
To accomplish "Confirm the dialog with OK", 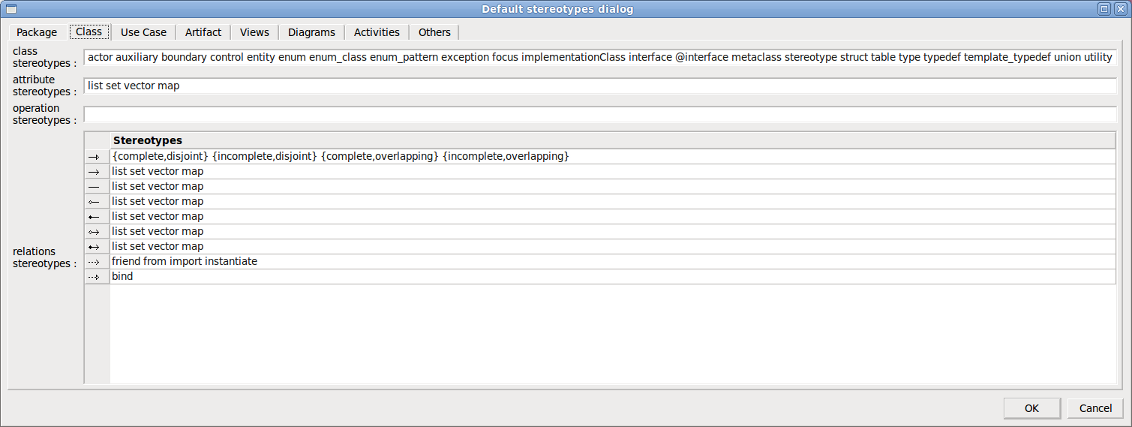I will 1031,408.
